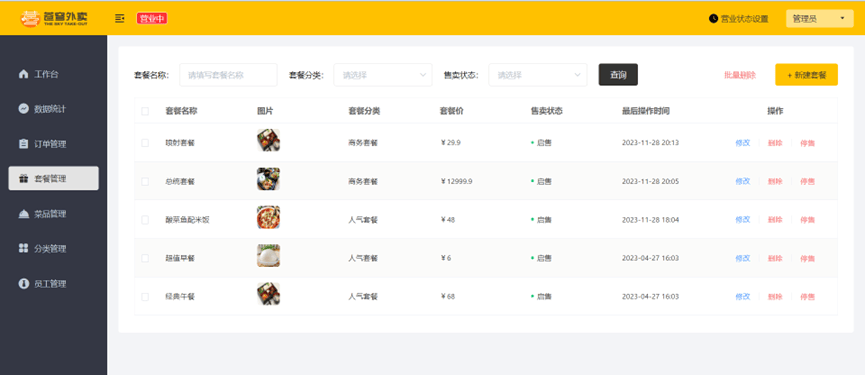Click the sidebar collapse hamburger icon
The width and height of the screenshot is (865, 375).
(120, 18)
